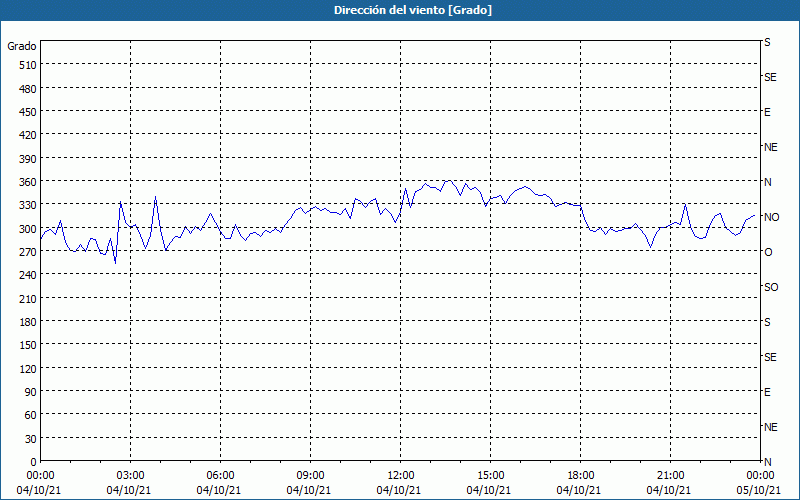Select the 30 degree axis label
Image resolution: width=800 pixels, height=500 pixels.
click(31, 439)
